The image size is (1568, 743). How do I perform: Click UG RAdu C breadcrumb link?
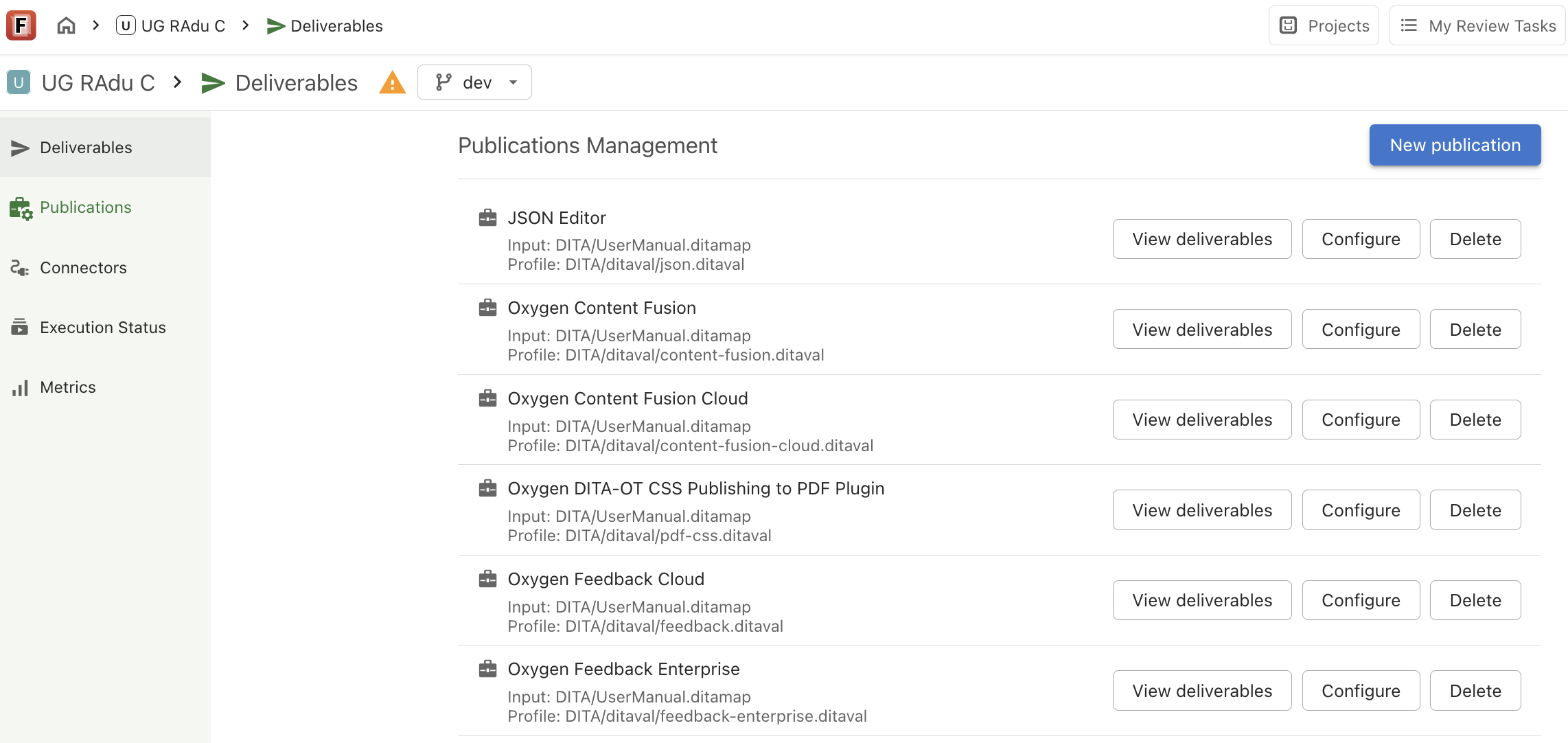point(172,26)
